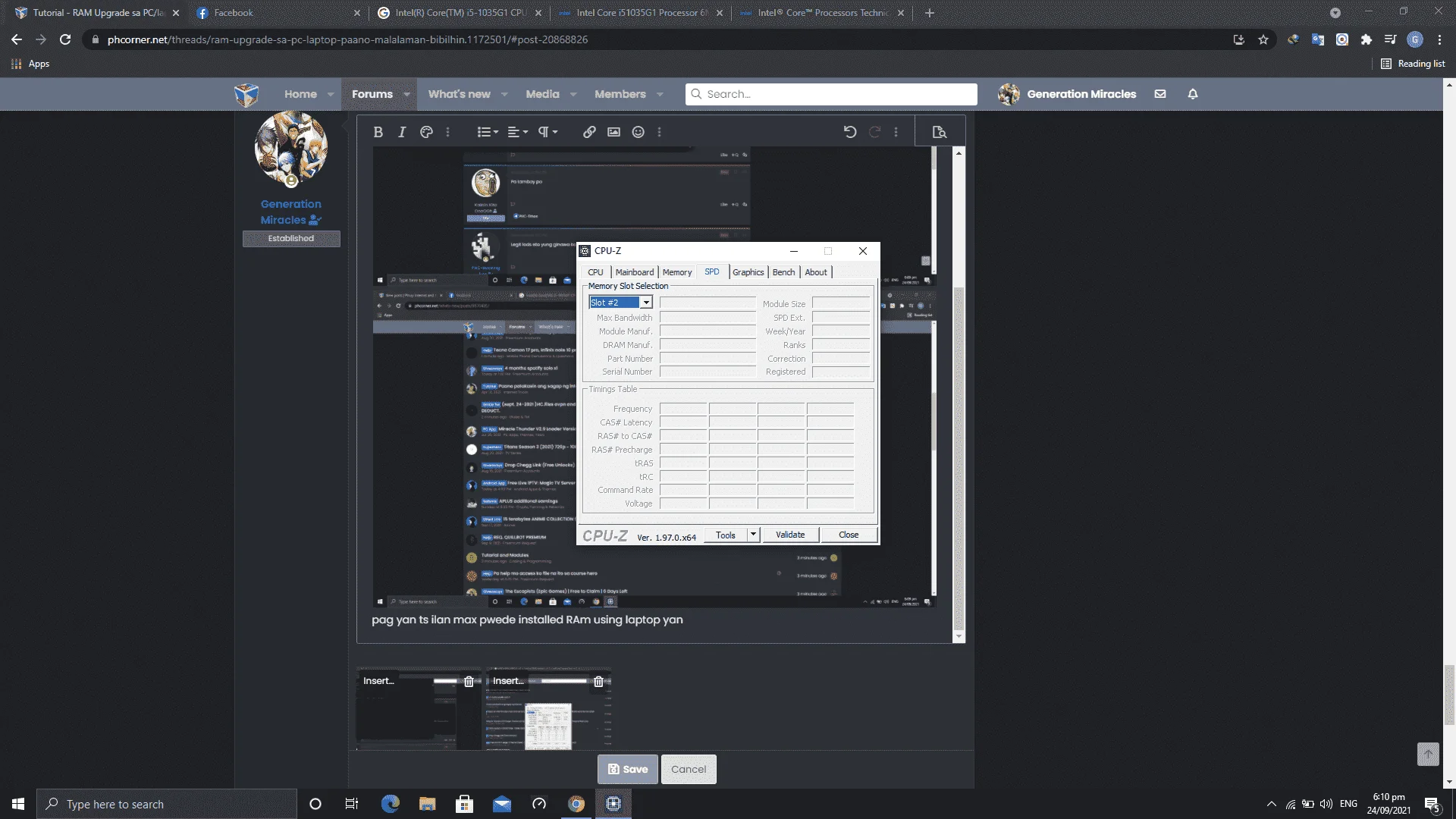
Task: Open the paragraph format dropdown
Action: click(x=548, y=132)
